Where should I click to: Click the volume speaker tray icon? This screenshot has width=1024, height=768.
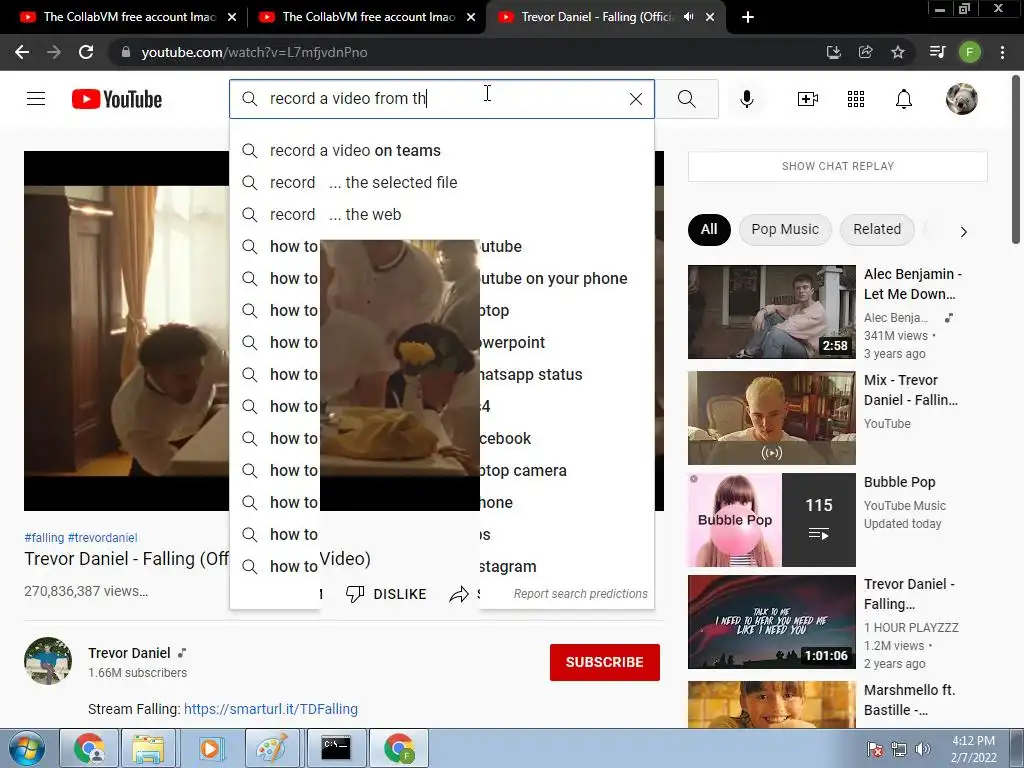click(923, 749)
